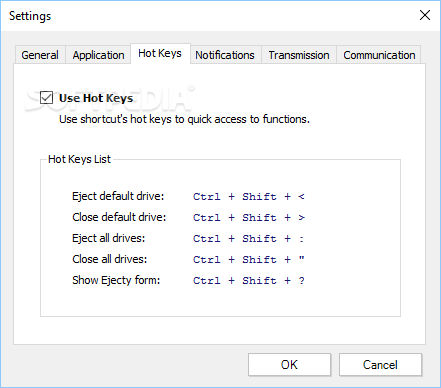The image size is (441, 388).
Task: Click the 'Close default drive:' label
Action: tap(119, 217)
